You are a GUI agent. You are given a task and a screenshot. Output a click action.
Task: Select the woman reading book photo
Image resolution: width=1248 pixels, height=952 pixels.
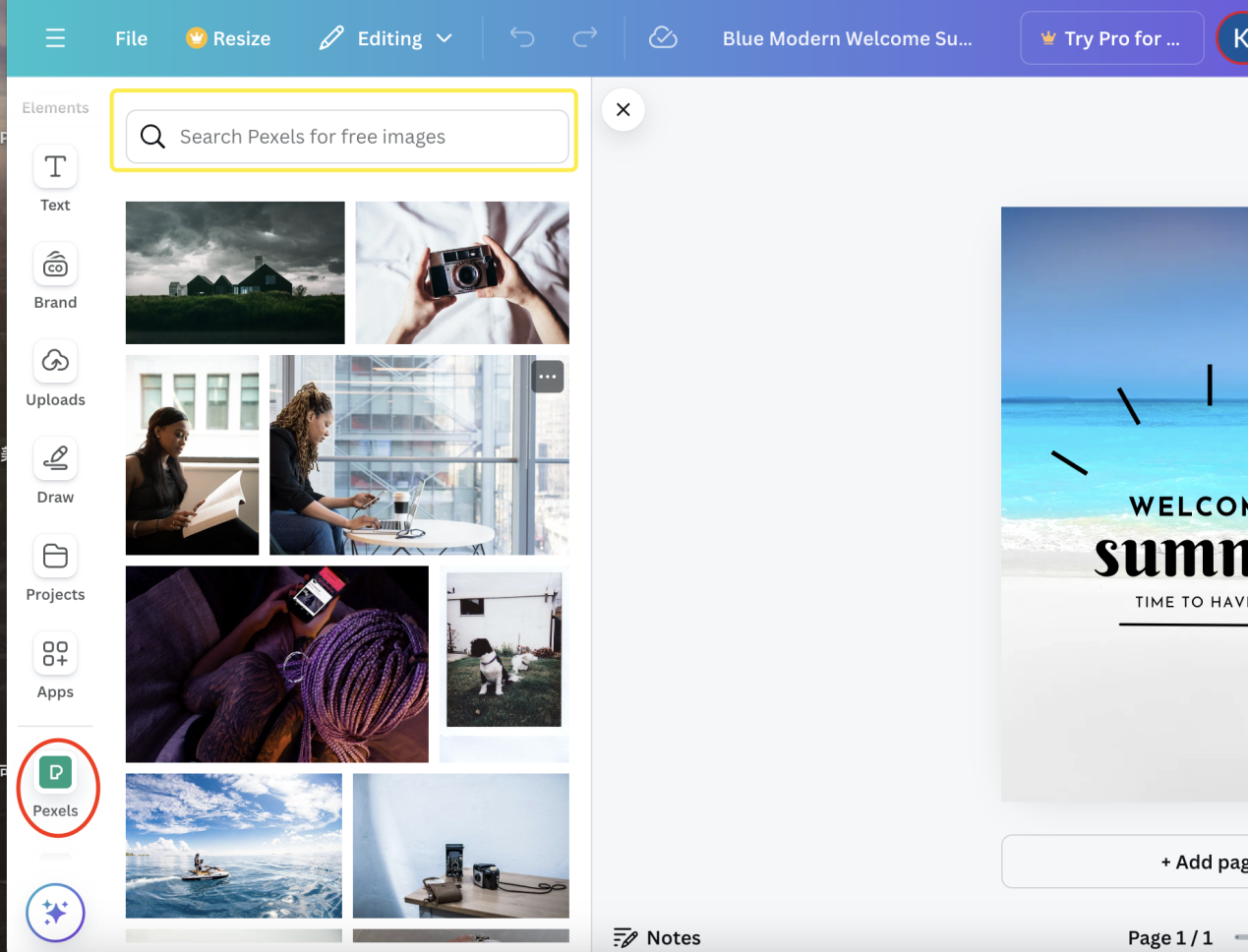click(x=193, y=455)
